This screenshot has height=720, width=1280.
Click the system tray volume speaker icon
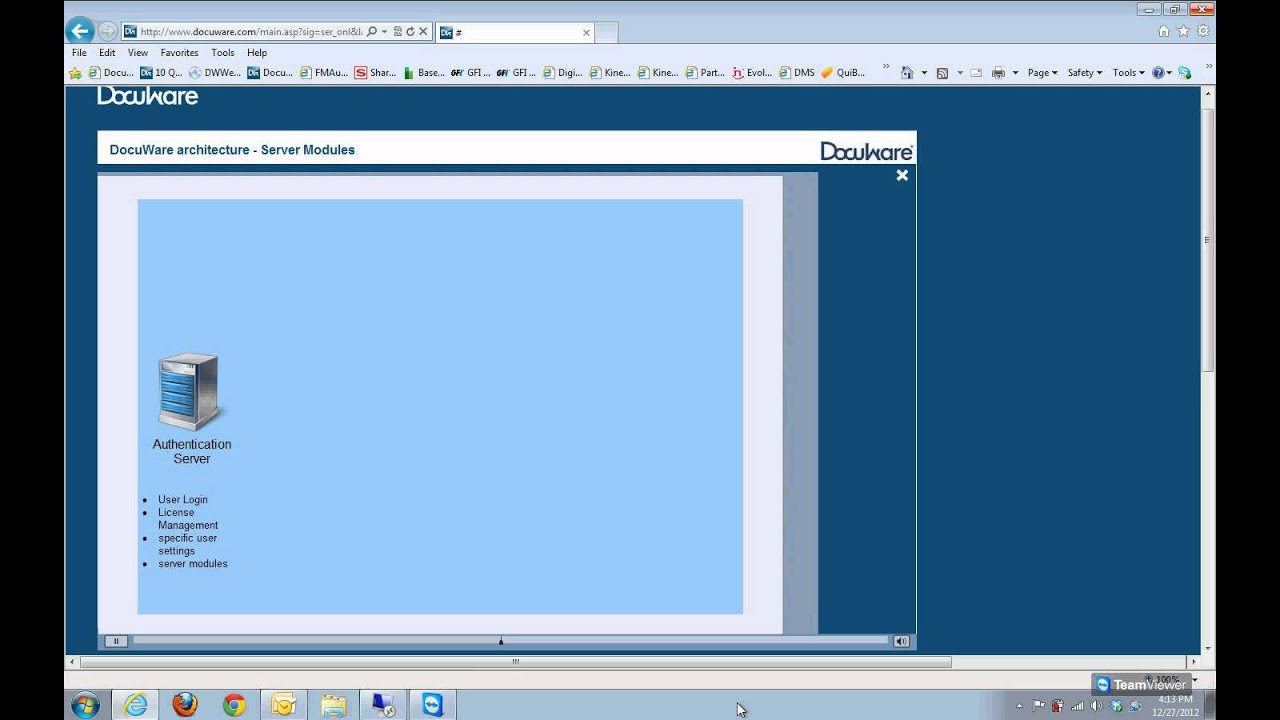[1097, 706]
